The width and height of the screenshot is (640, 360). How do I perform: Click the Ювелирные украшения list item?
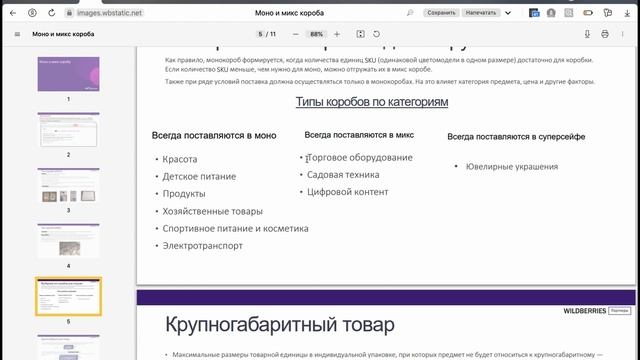512,167
